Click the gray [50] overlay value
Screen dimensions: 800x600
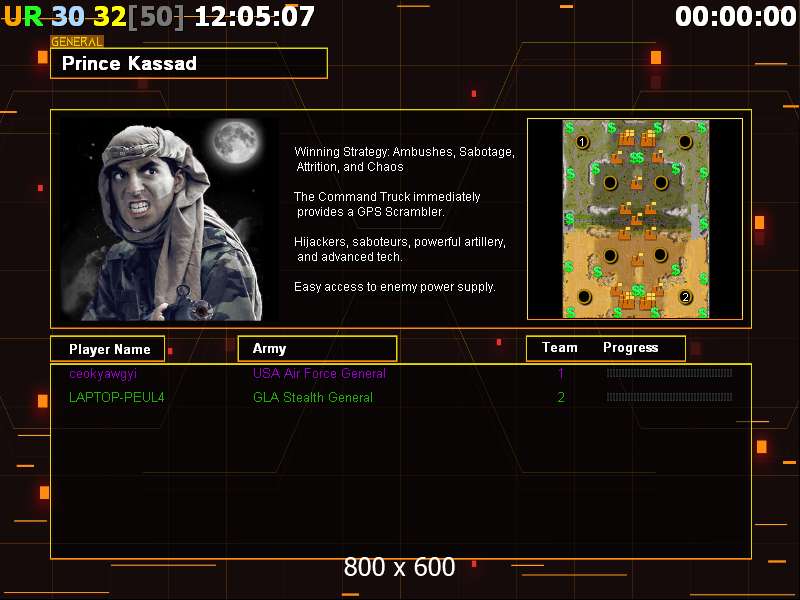tap(156, 17)
